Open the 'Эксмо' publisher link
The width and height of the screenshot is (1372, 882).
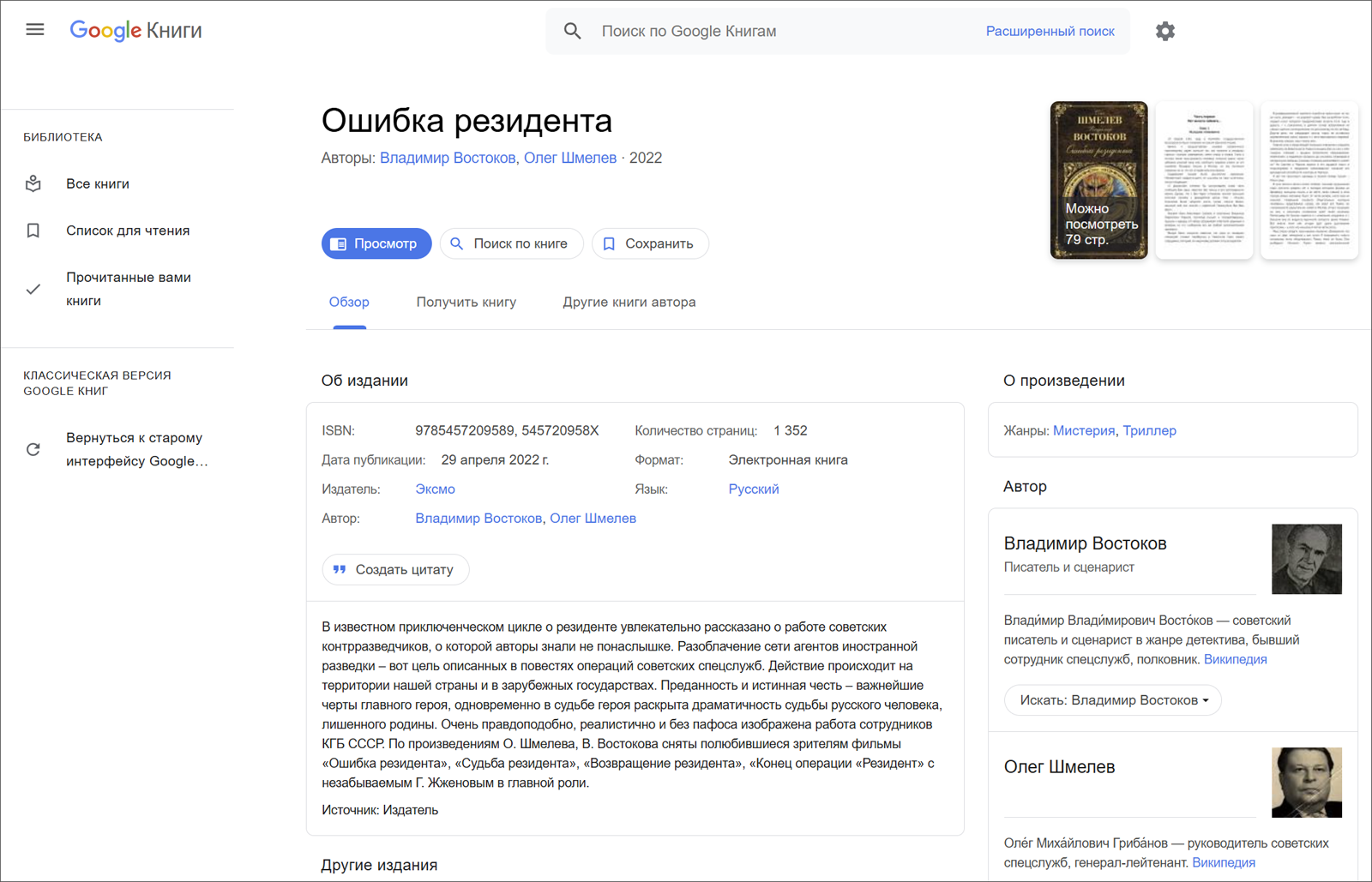click(435, 489)
